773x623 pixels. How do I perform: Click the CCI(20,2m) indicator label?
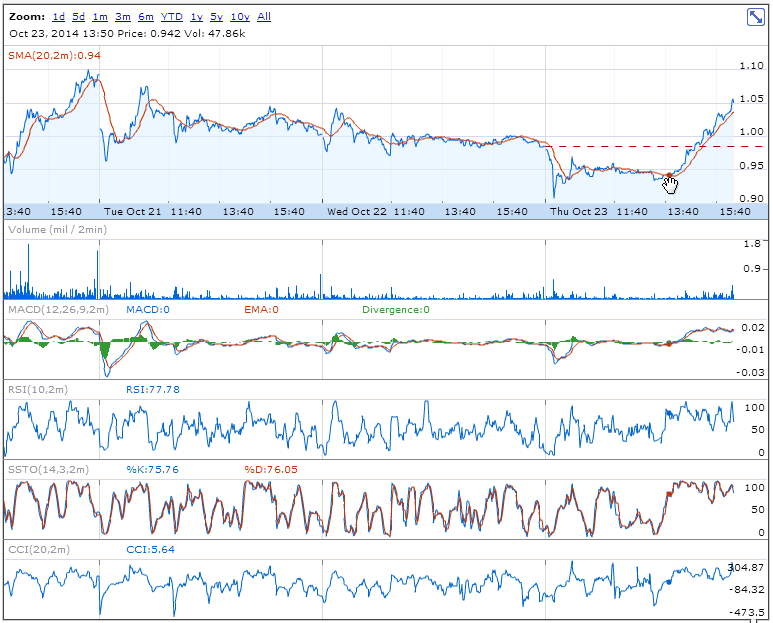(39, 549)
